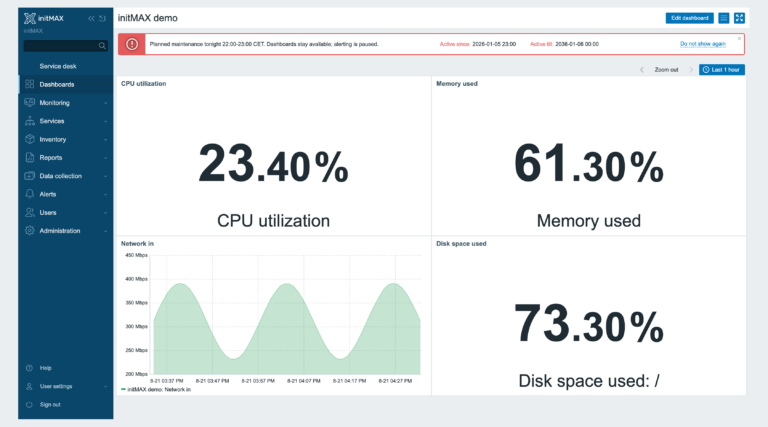Click the Services hierarchy icon

[30, 121]
